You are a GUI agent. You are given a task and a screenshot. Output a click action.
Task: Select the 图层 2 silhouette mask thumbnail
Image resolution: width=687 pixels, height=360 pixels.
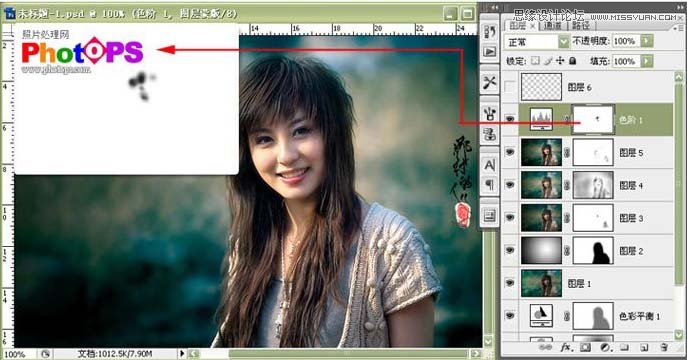pyautogui.click(x=593, y=251)
